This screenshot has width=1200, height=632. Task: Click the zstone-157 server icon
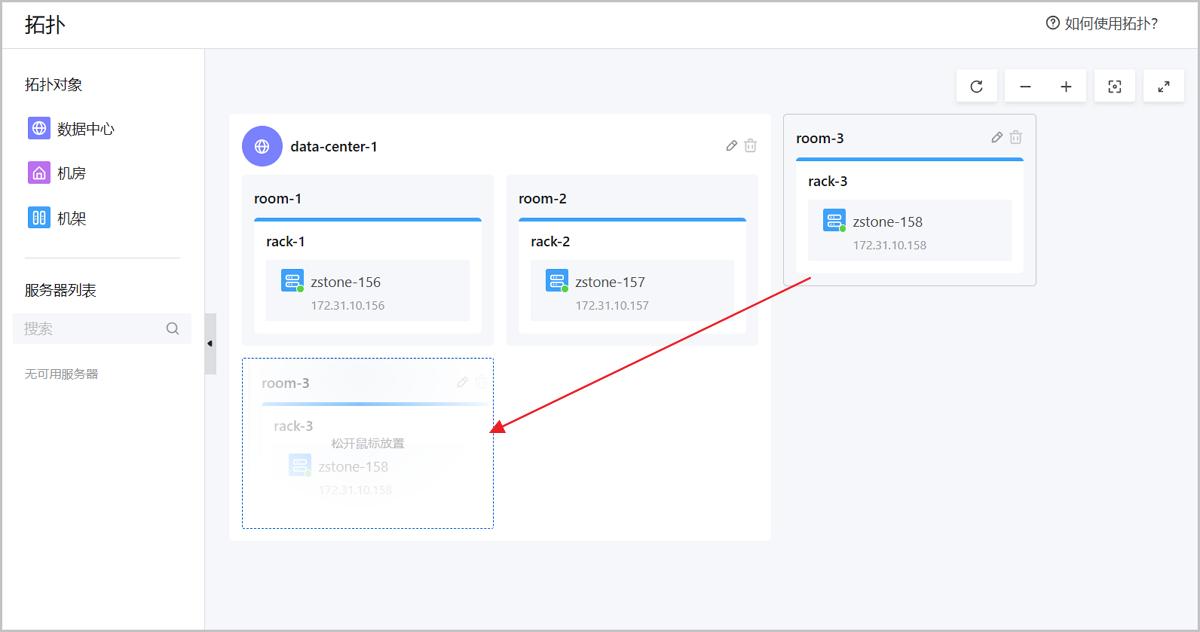pyautogui.click(x=557, y=281)
